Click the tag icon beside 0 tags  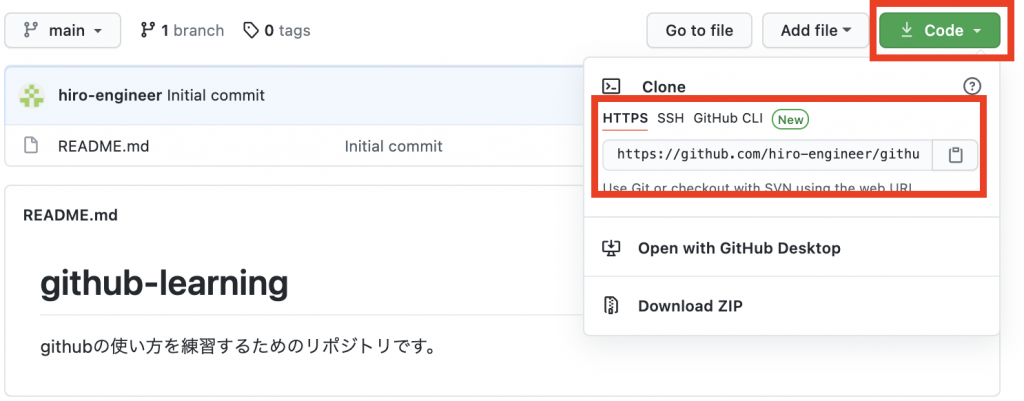[x=251, y=30]
